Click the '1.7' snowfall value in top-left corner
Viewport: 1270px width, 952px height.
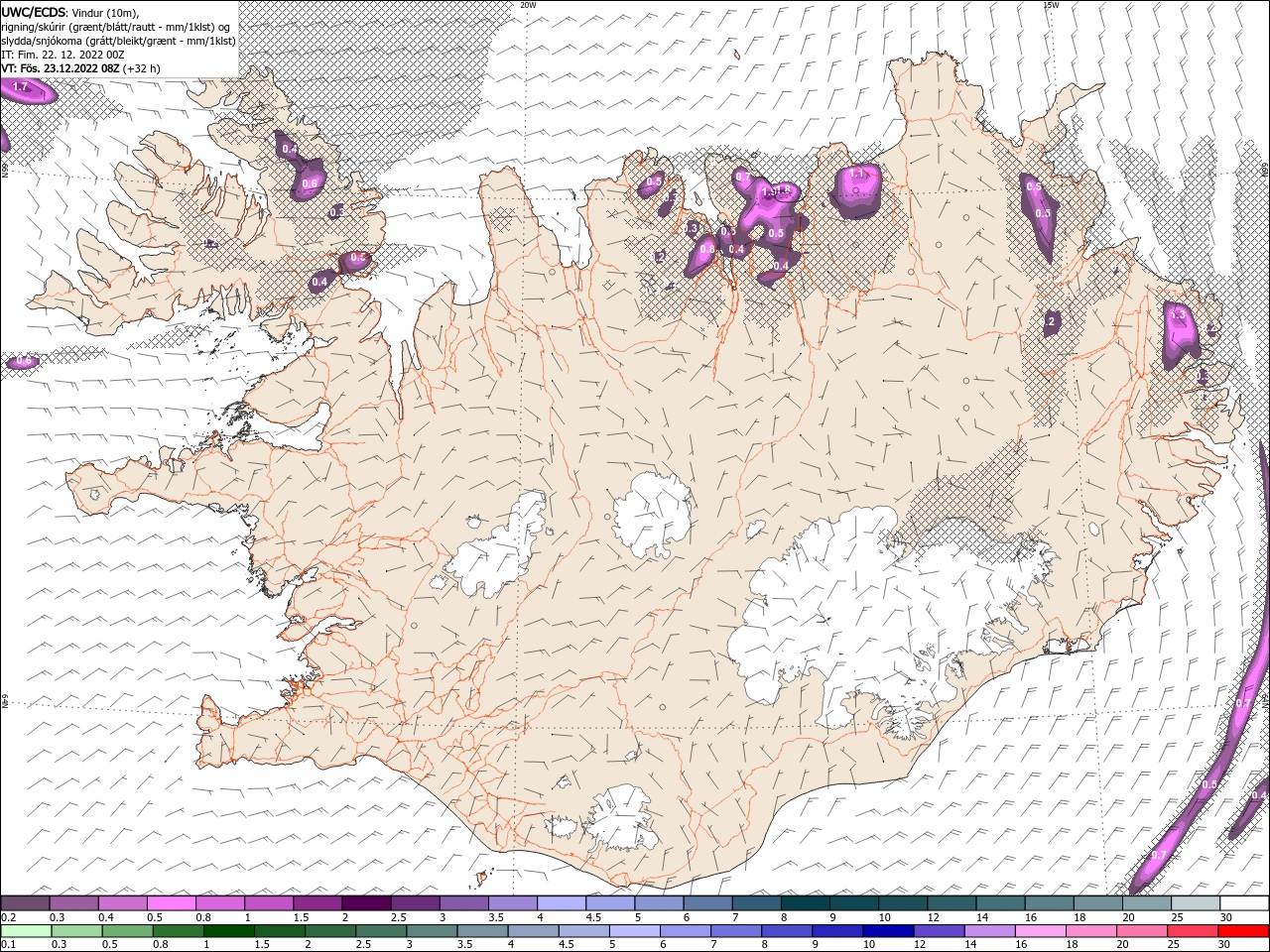pos(20,88)
